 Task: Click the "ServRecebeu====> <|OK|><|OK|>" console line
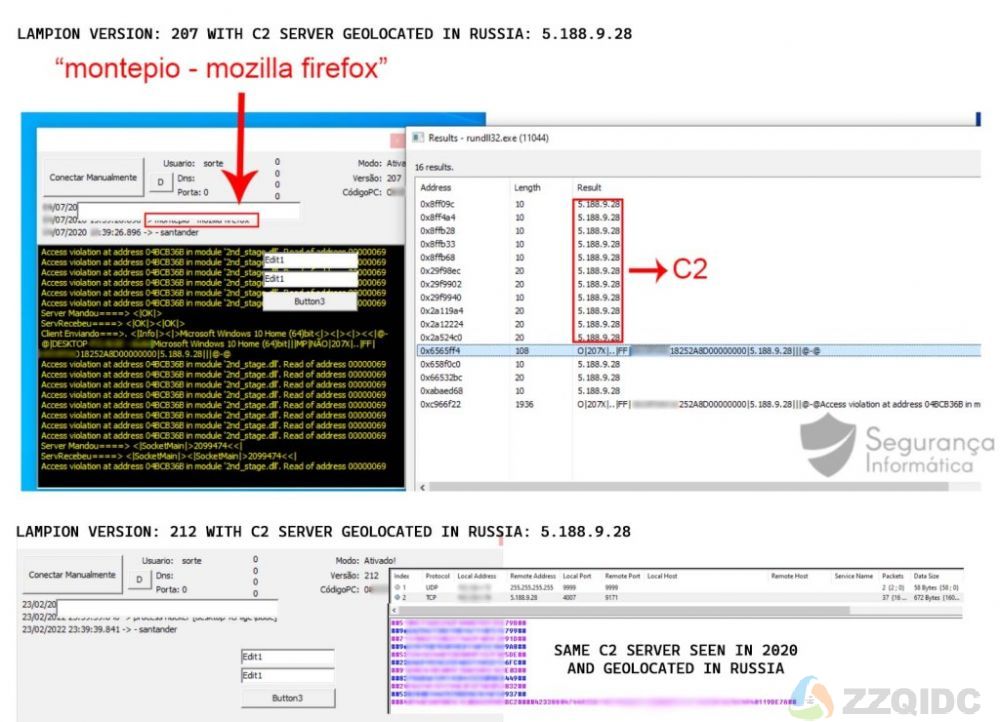[x=112, y=323]
